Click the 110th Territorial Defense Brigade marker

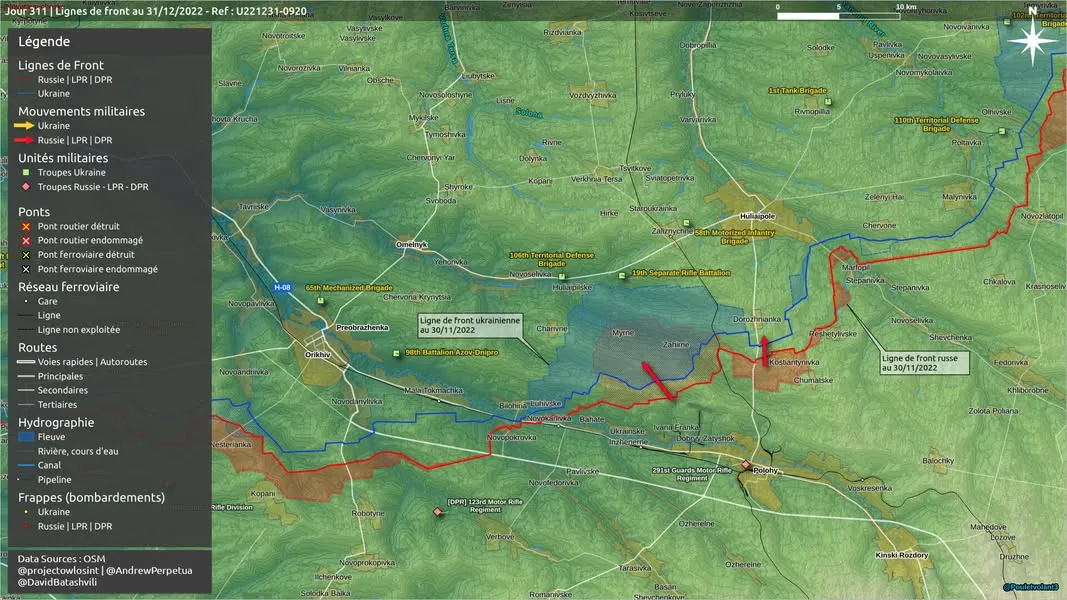click(1002, 131)
